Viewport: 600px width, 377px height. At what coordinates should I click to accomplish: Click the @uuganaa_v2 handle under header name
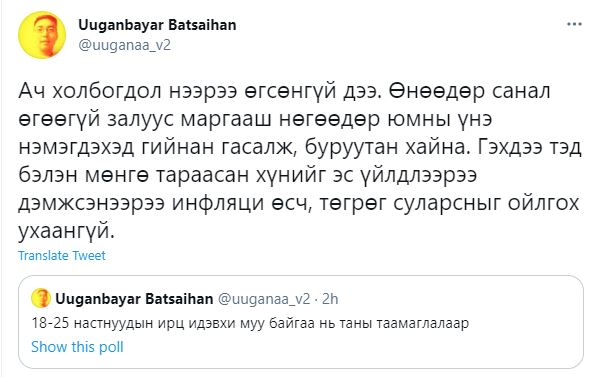(124, 45)
